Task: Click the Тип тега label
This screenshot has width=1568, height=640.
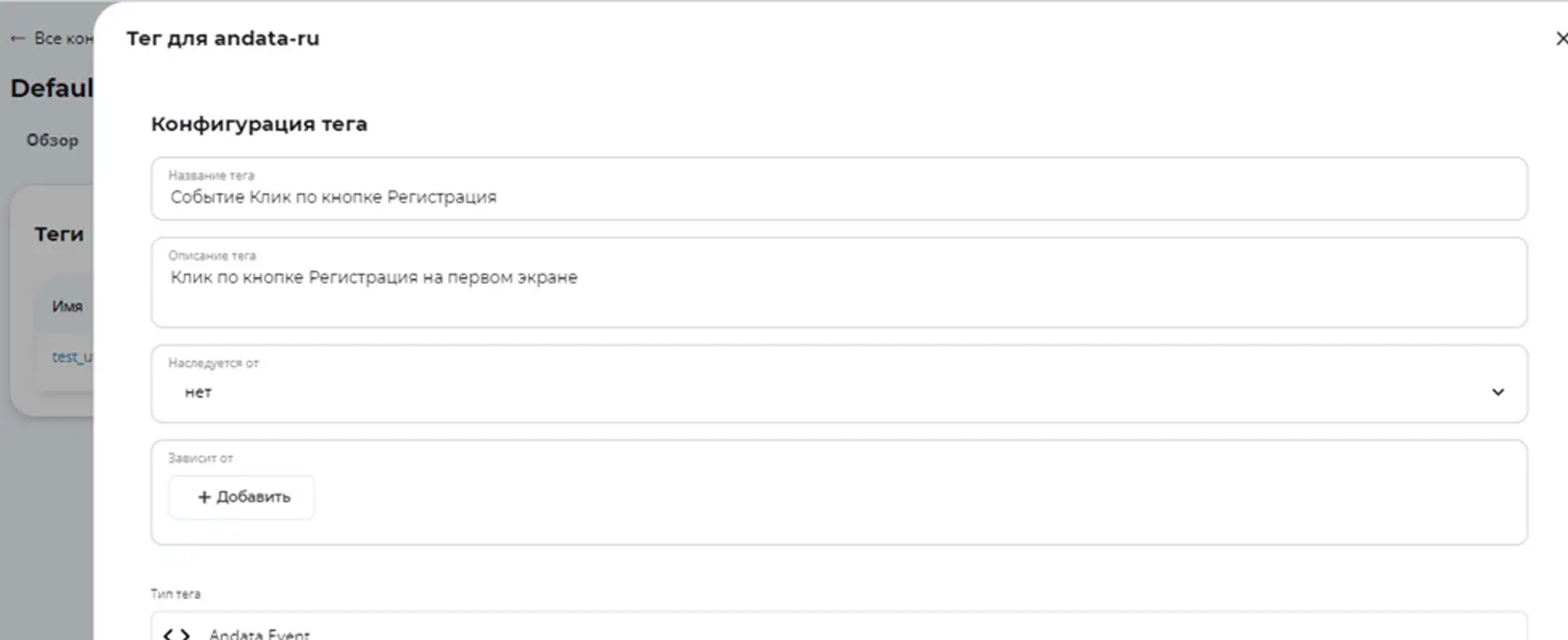Action: [175, 593]
